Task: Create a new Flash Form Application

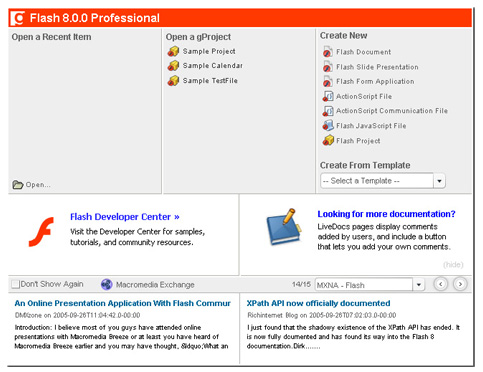Action: point(375,81)
